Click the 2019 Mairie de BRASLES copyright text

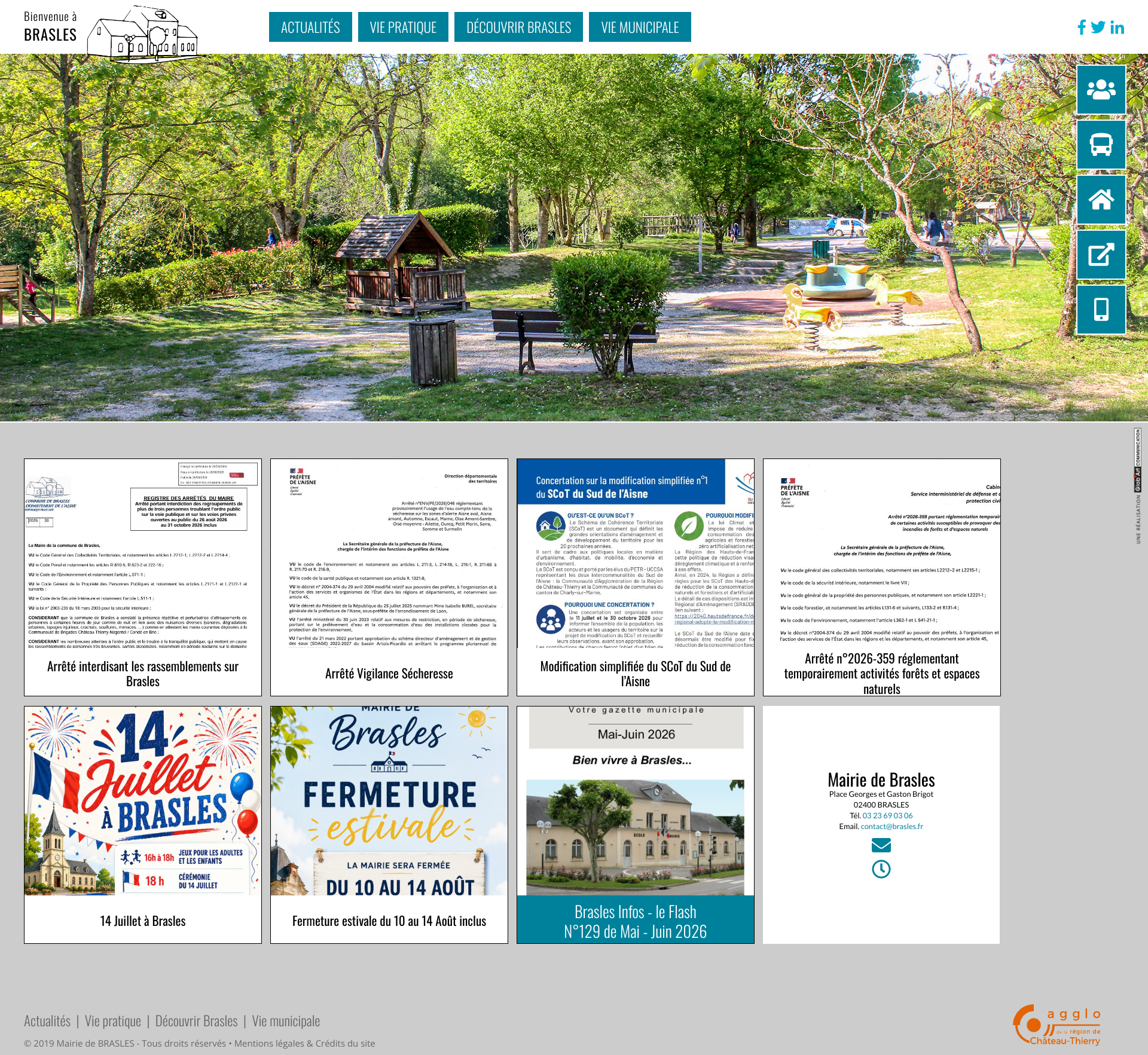[x=126, y=1044]
